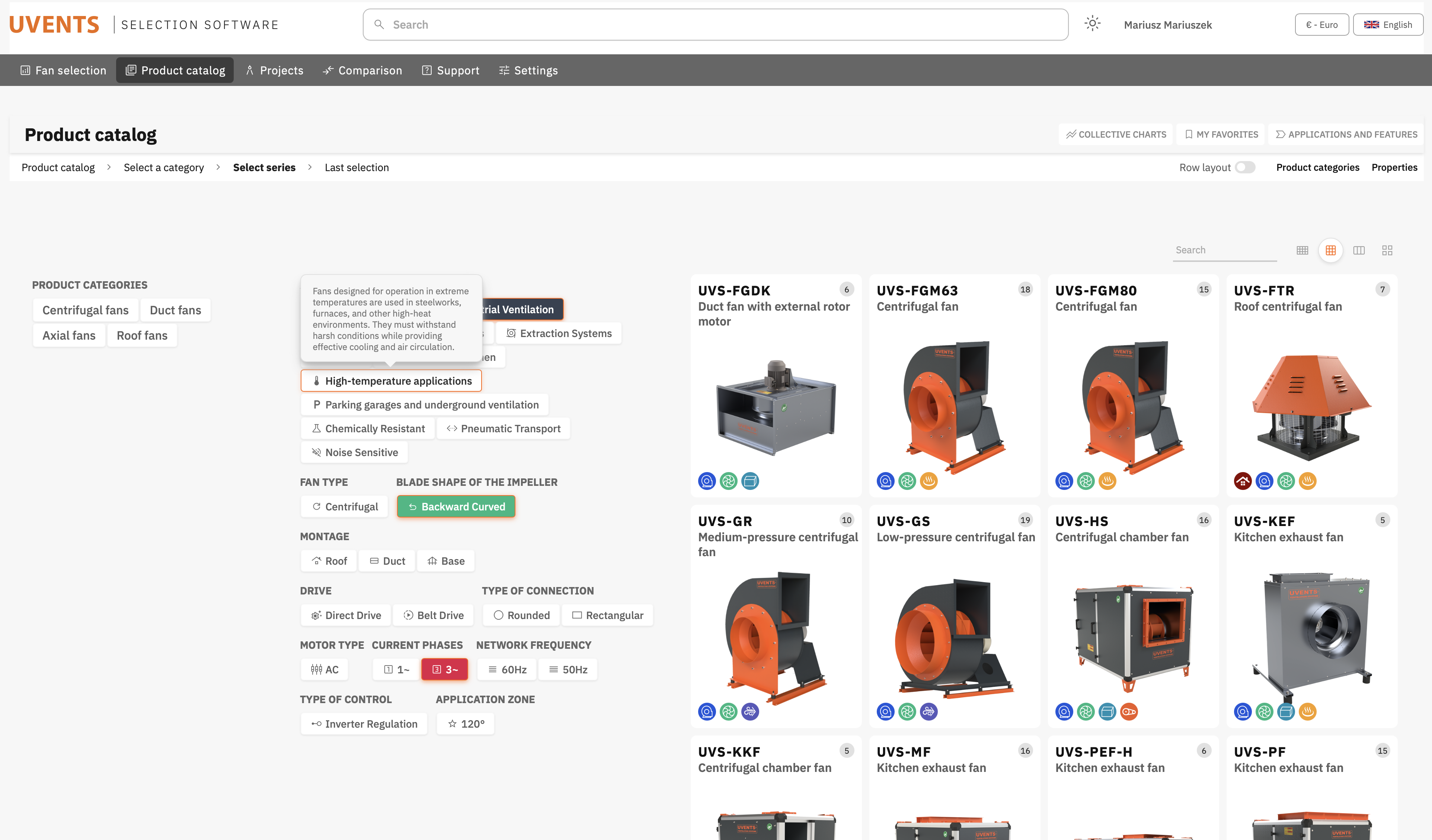Enable the Inverter Regulation control filter

pos(364,724)
